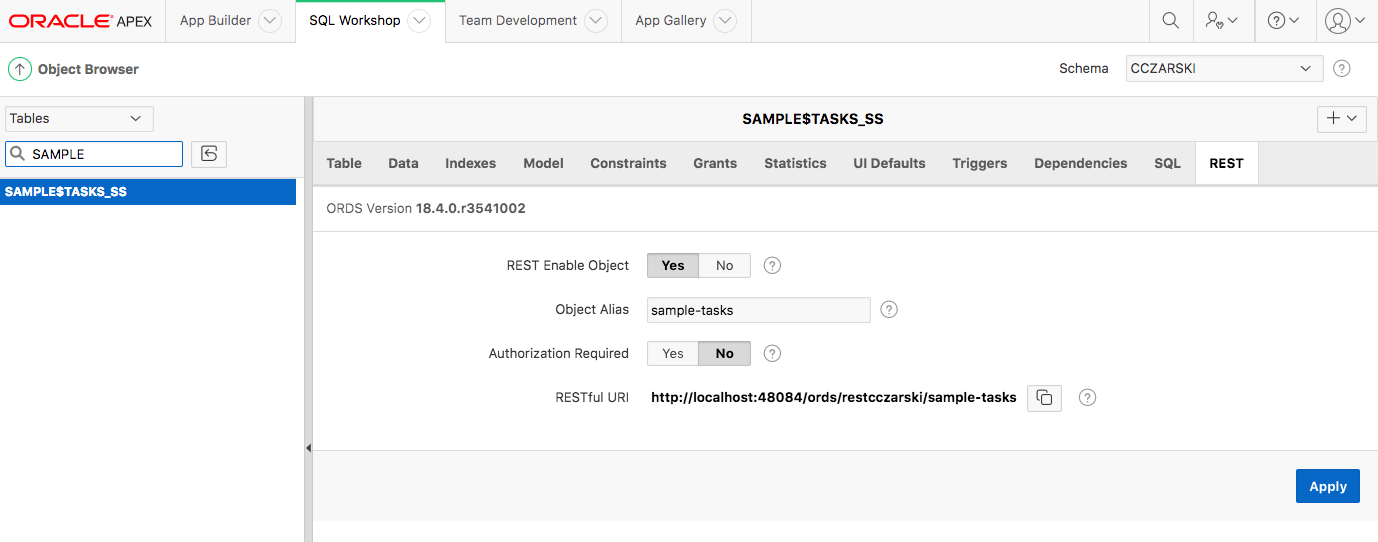The image size is (1378, 542).
Task: Click the Object Alias text field
Action: tap(758, 310)
